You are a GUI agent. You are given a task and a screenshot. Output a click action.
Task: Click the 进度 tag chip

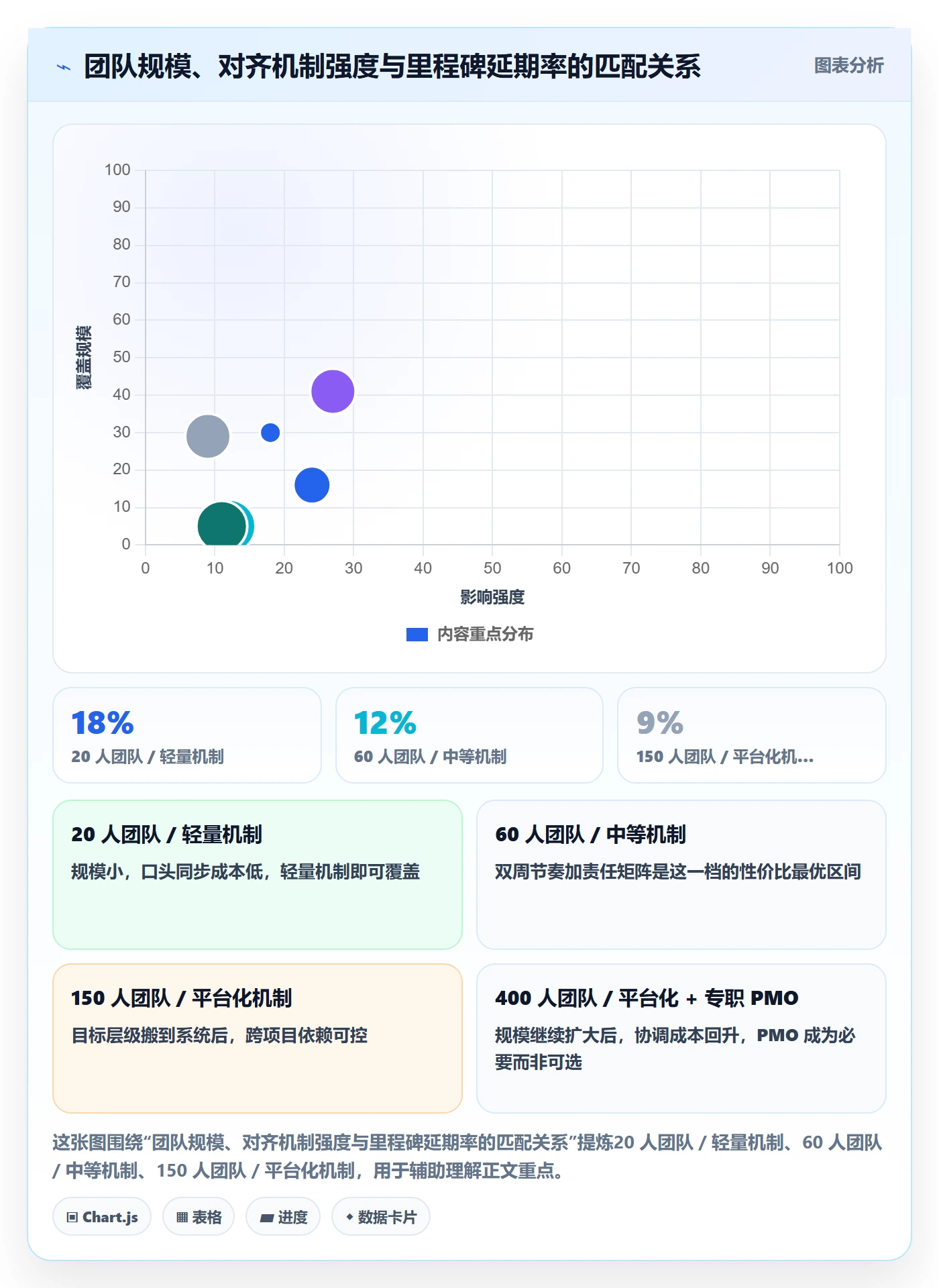point(283,1217)
